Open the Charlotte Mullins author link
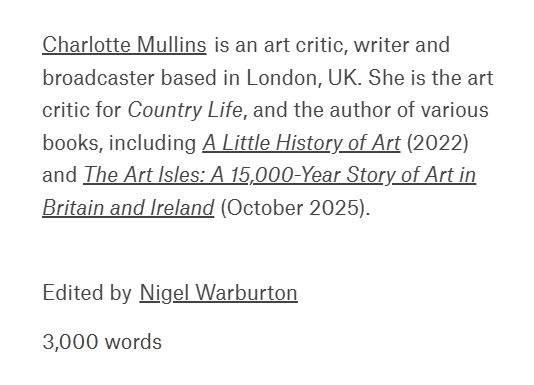534x385 pixels. click(124, 45)
